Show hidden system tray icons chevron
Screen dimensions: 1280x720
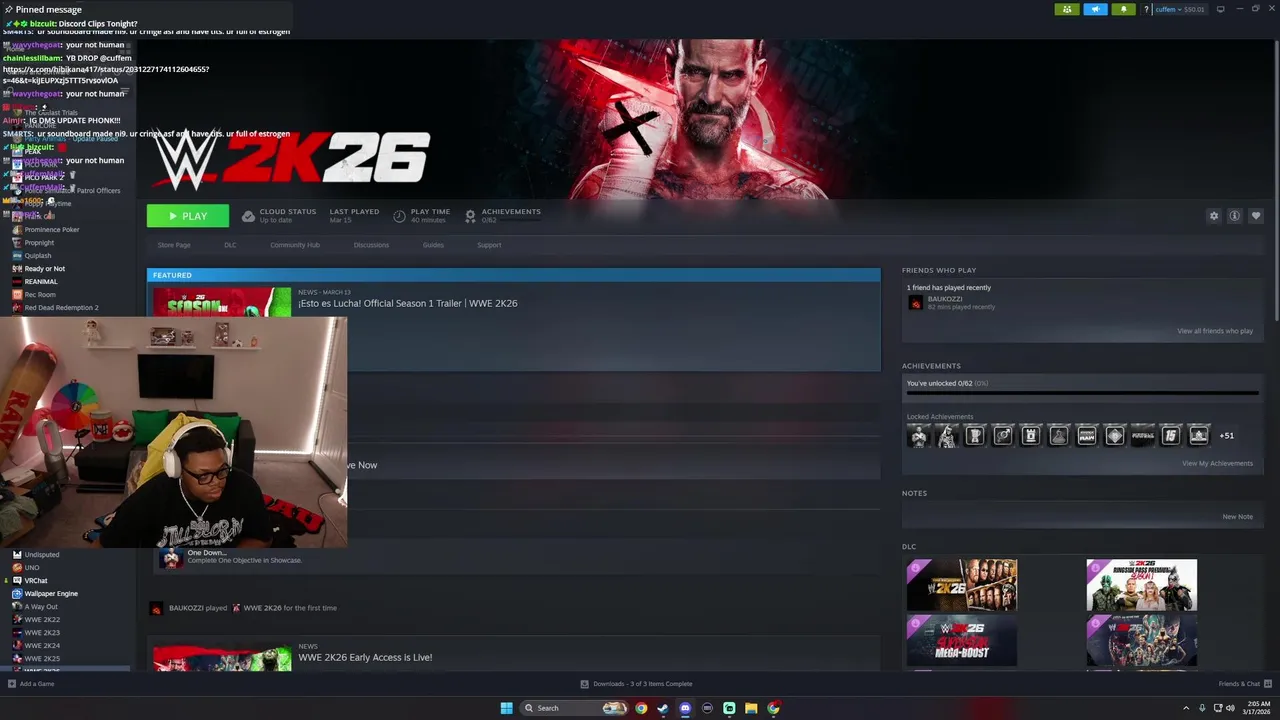tap(1187, 708)
